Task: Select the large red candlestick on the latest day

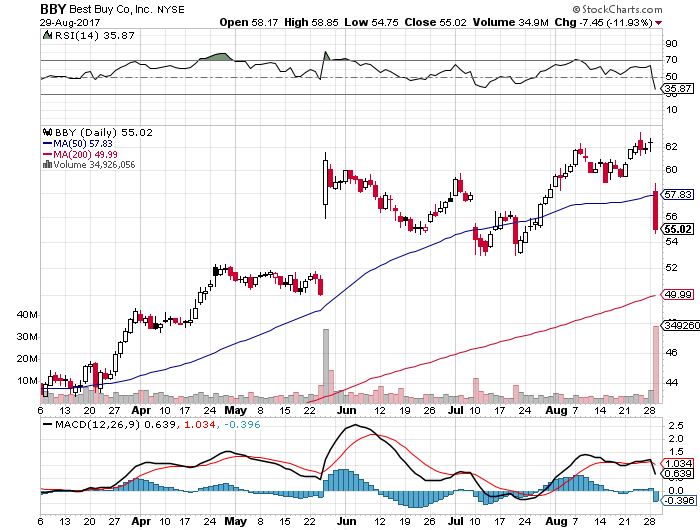Action: 655,211
